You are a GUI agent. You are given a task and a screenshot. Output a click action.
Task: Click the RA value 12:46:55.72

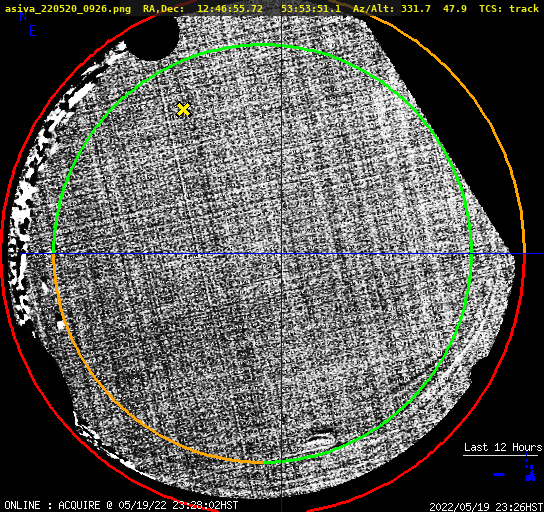tap(230, 9)
